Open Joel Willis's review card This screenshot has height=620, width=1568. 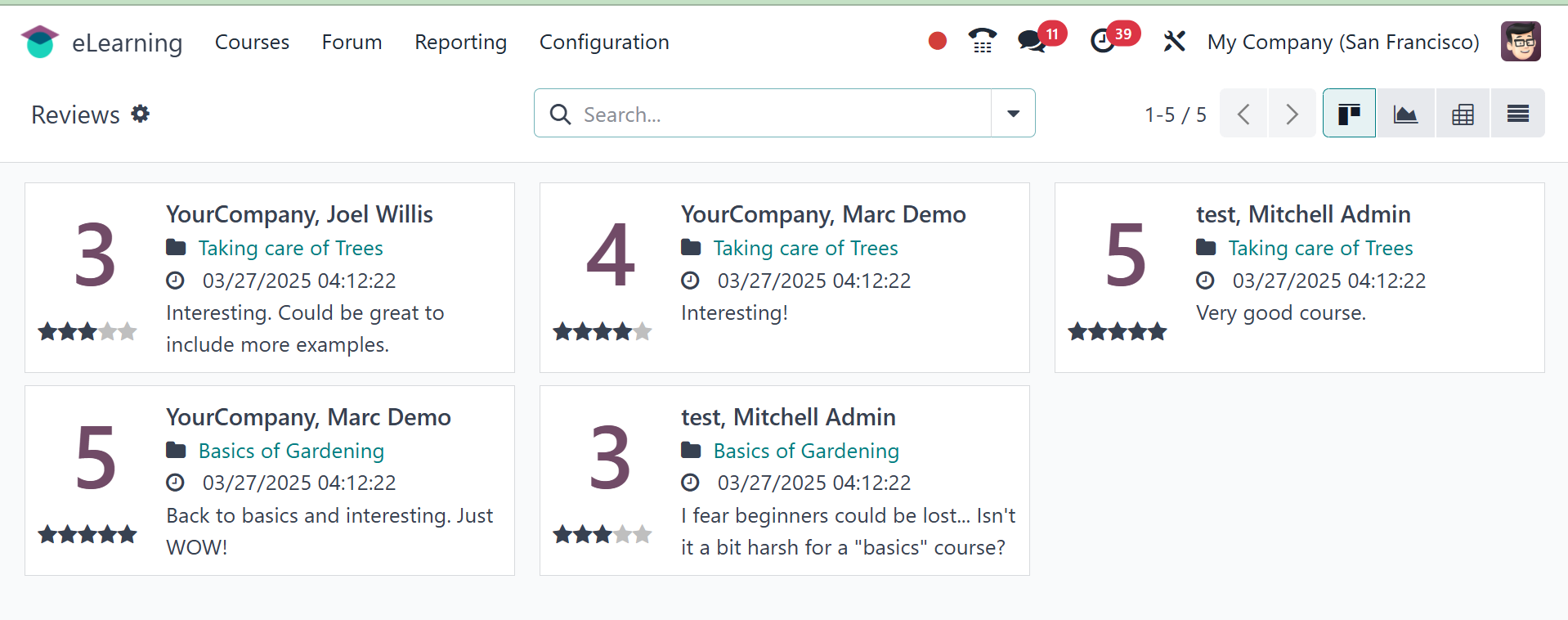(x=270, y=278)
